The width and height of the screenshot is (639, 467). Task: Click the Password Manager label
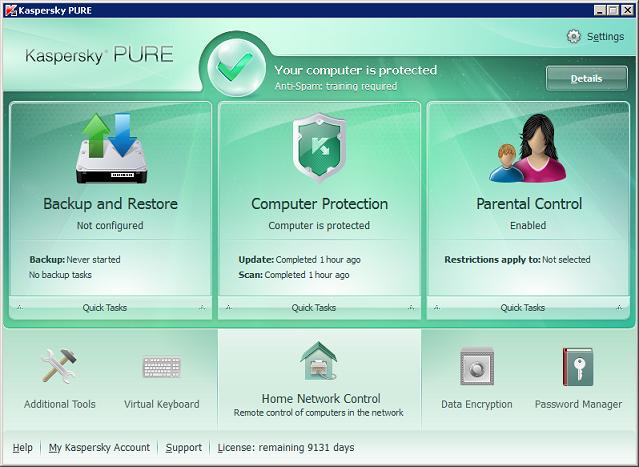point(578,404)
